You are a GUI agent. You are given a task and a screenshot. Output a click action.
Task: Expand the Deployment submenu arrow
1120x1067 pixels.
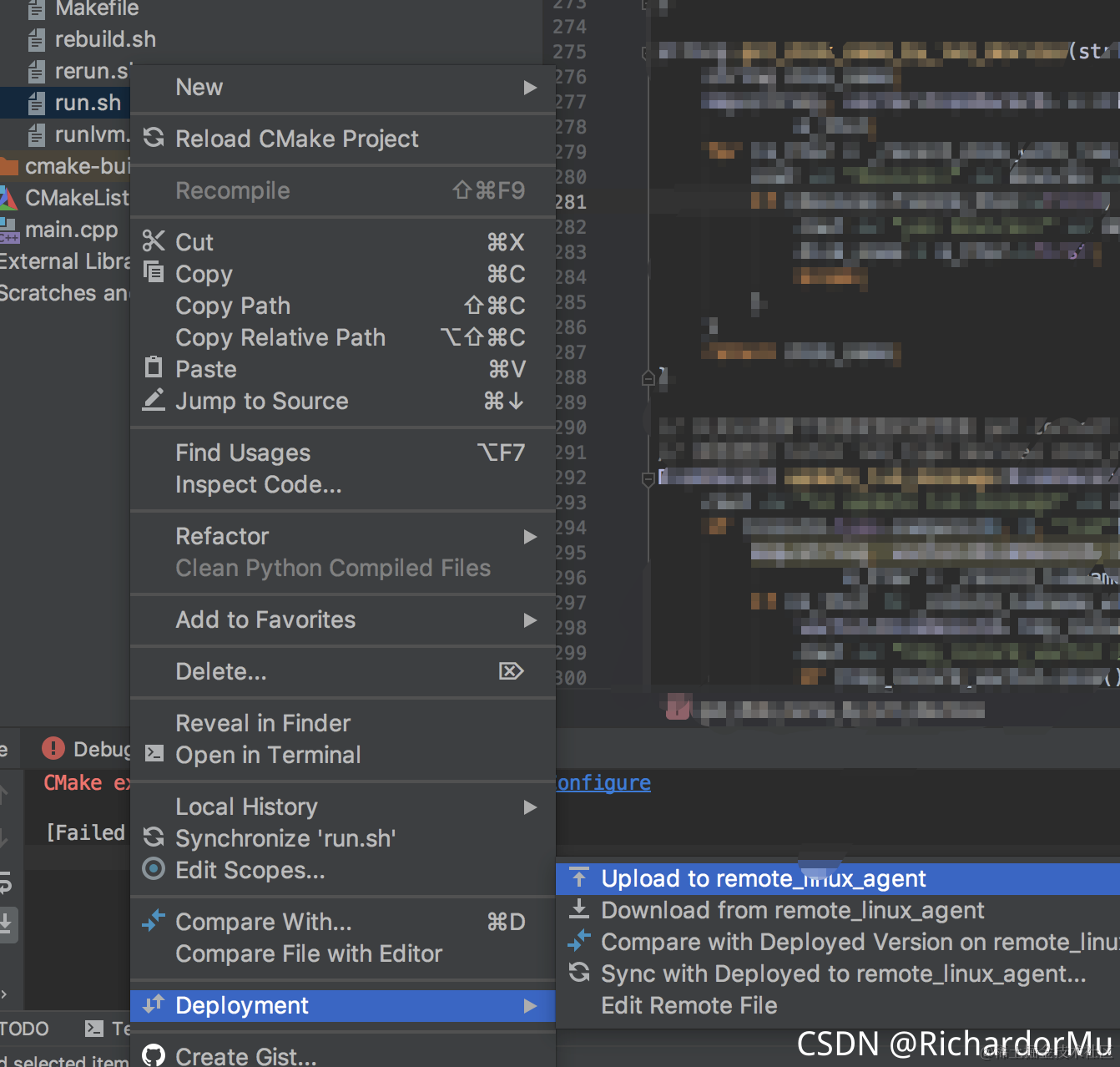click(530, 1005)
